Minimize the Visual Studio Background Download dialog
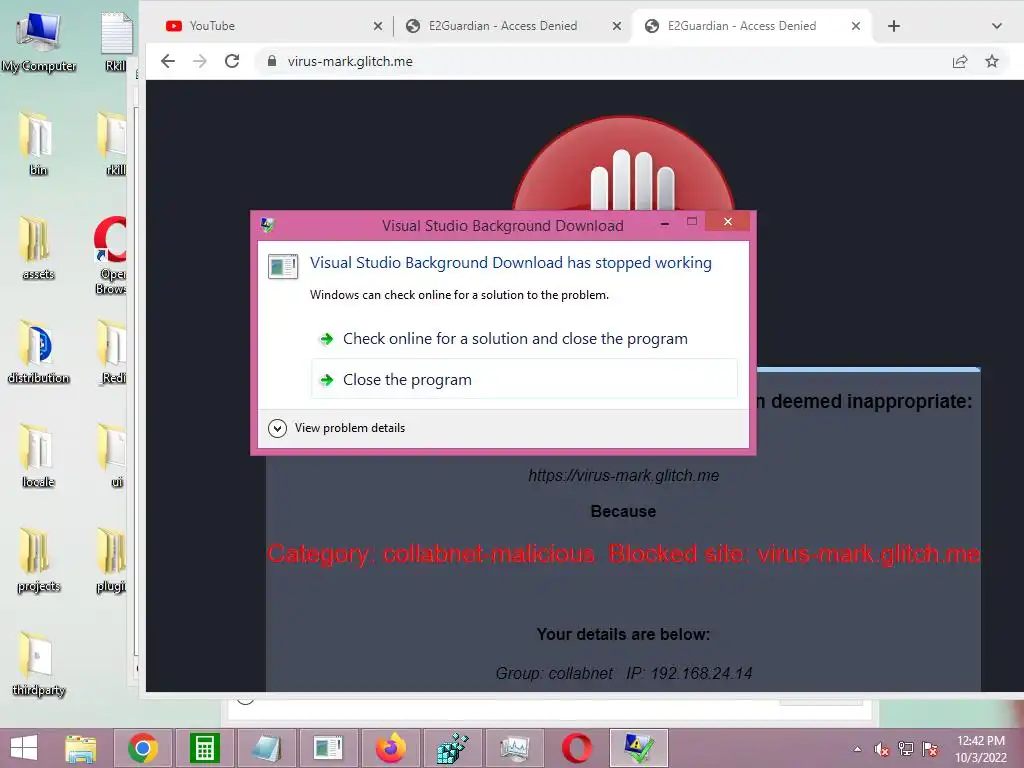Screen dimensions: 1024x768 tap(665, 223)
